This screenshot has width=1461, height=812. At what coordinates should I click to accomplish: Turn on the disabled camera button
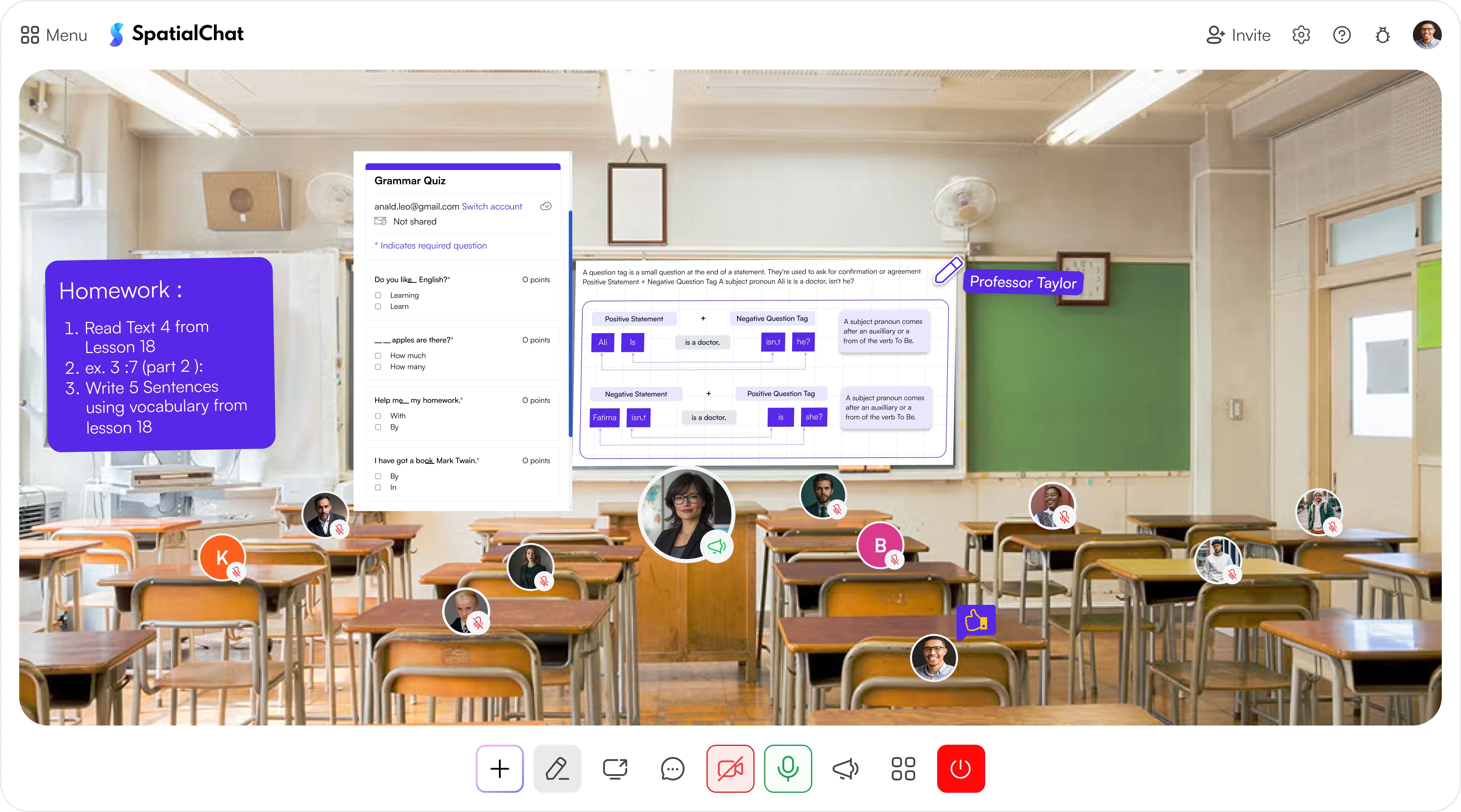730,769
